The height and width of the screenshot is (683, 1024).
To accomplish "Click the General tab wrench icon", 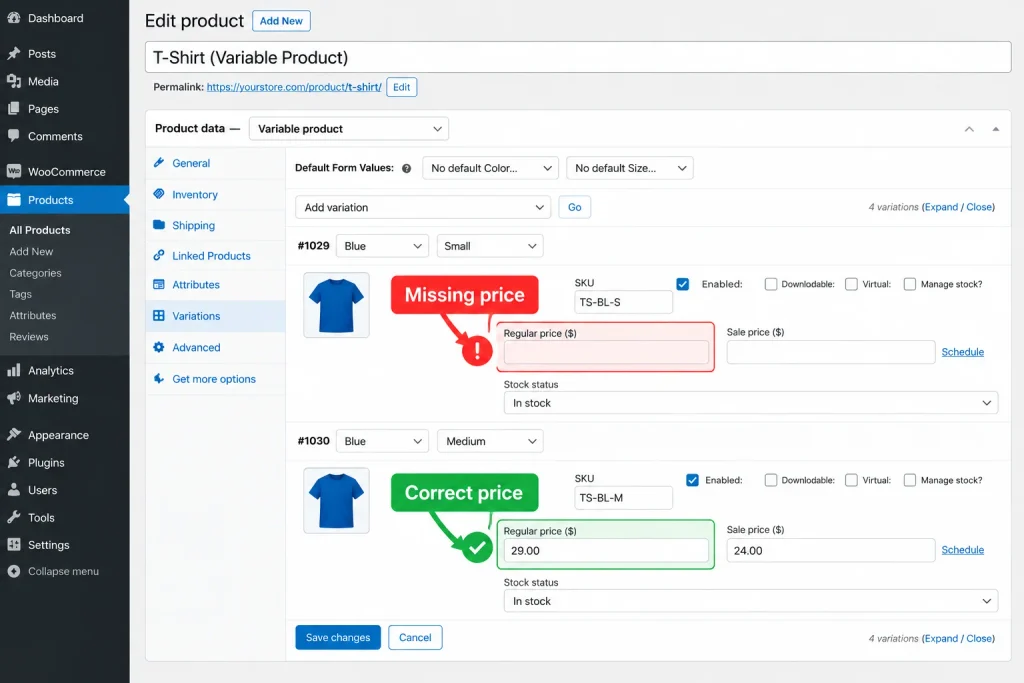I will (x=159, y=163).
